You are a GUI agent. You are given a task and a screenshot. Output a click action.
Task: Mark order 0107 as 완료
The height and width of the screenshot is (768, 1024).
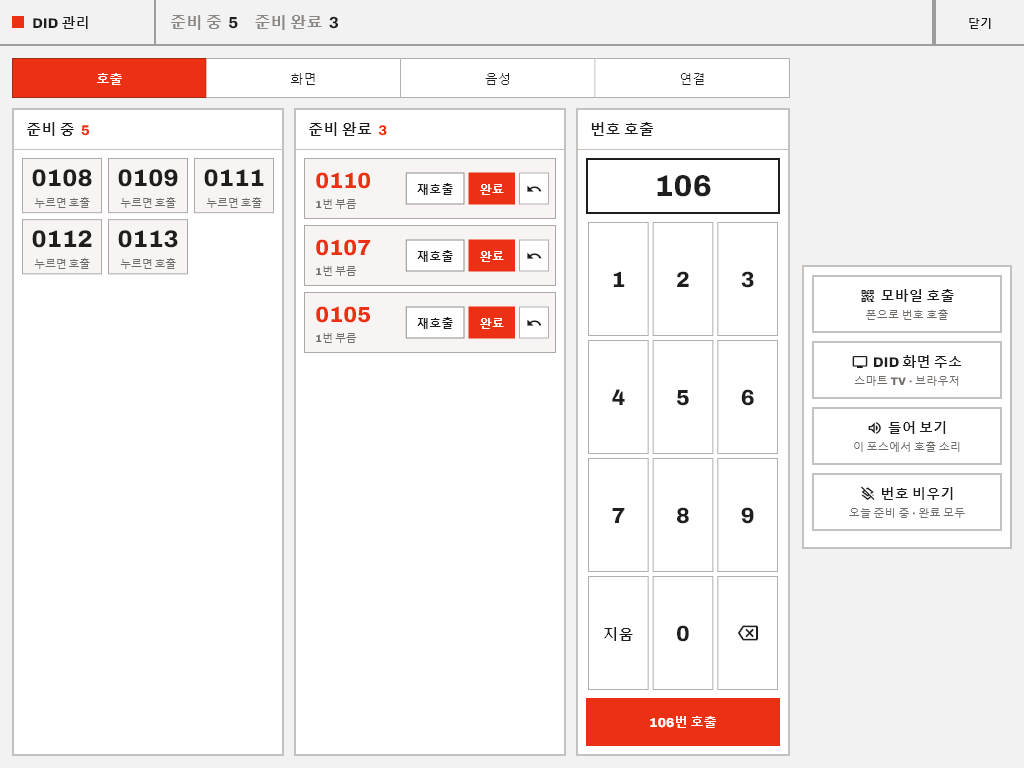[x=492, y=255]
